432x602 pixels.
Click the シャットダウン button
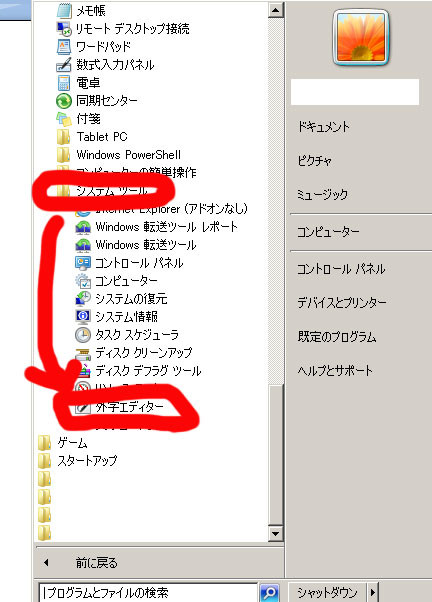click(328, 593)
